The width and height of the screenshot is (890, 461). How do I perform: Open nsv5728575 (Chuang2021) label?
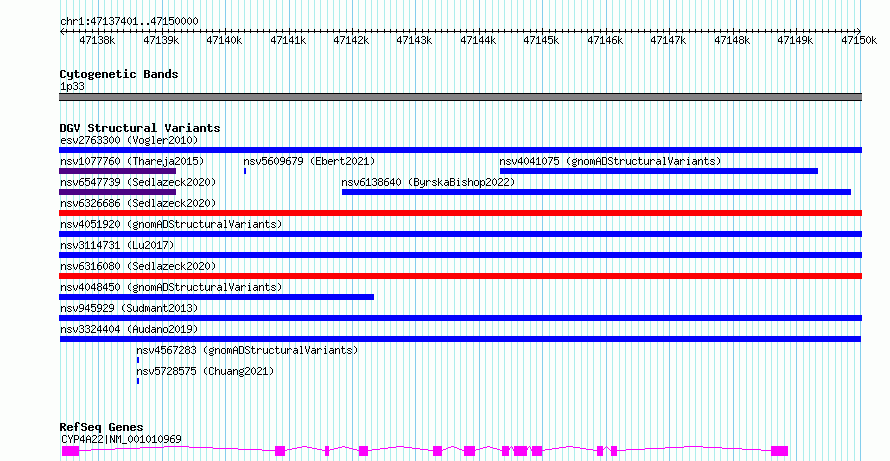[x=205, y=371]
